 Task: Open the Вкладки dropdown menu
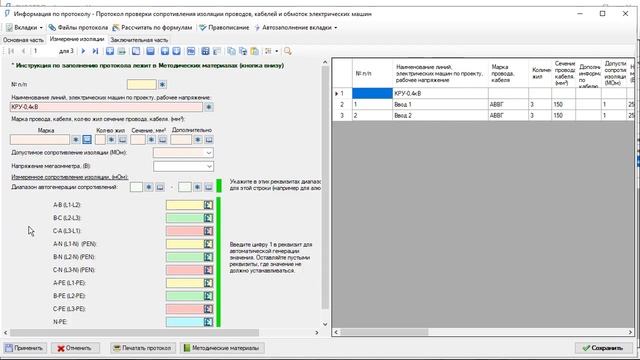tap(24, 28)
